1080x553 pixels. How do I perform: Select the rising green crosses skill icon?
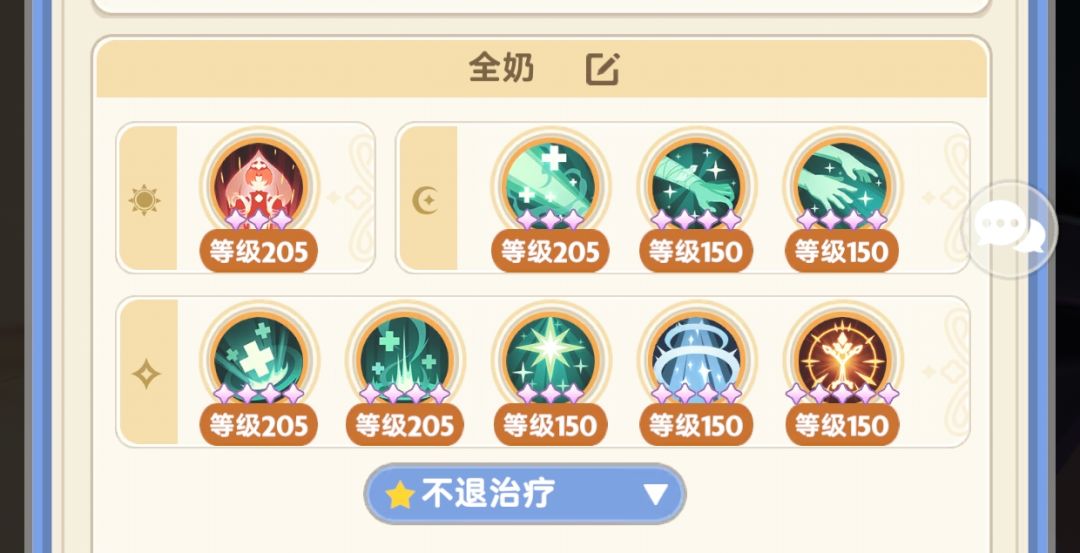point(404,359)
